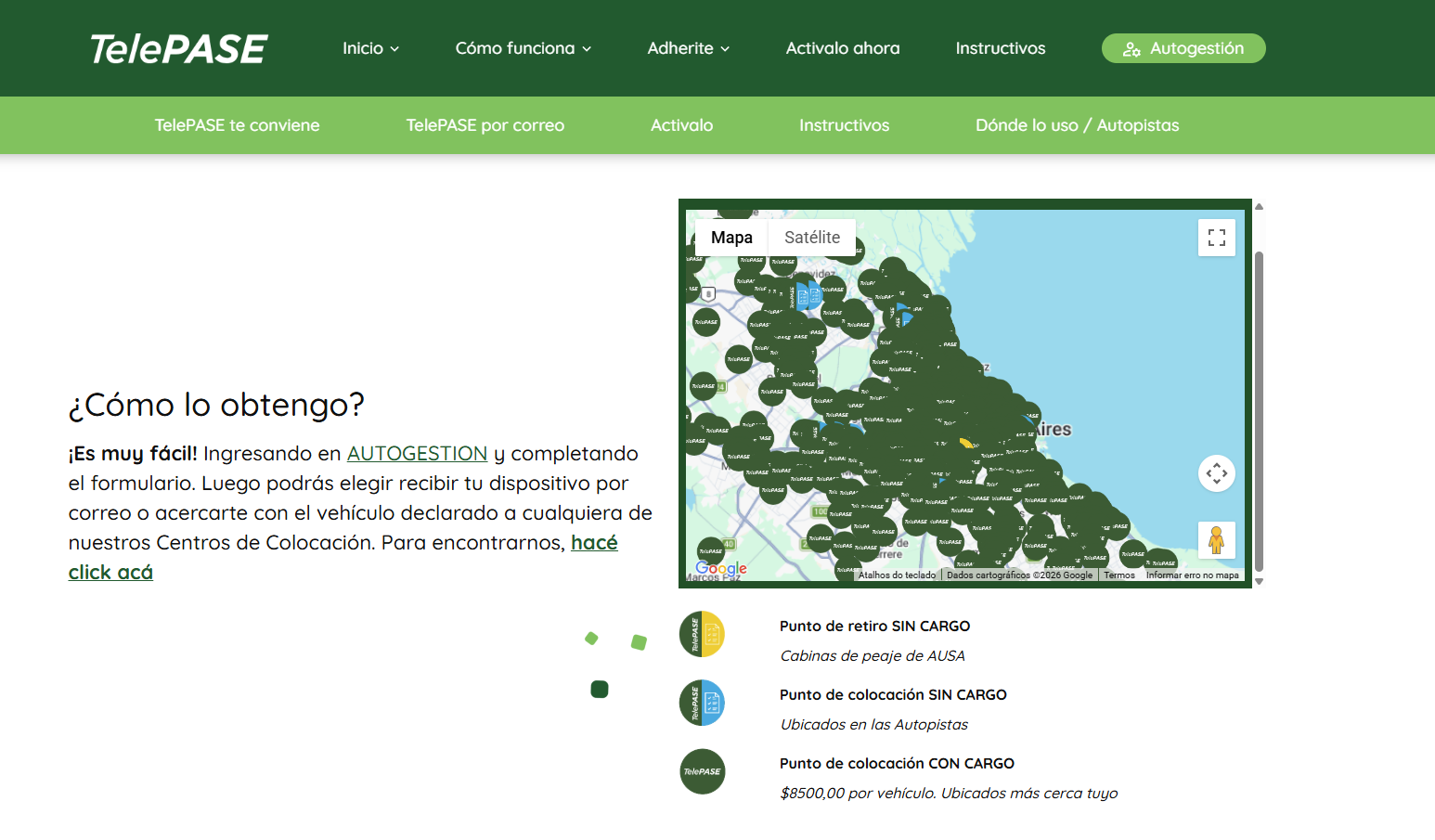Open the Atalhos do teclado map link
The width and height of the screenshot is (1435, 840).
click(897, 575)
